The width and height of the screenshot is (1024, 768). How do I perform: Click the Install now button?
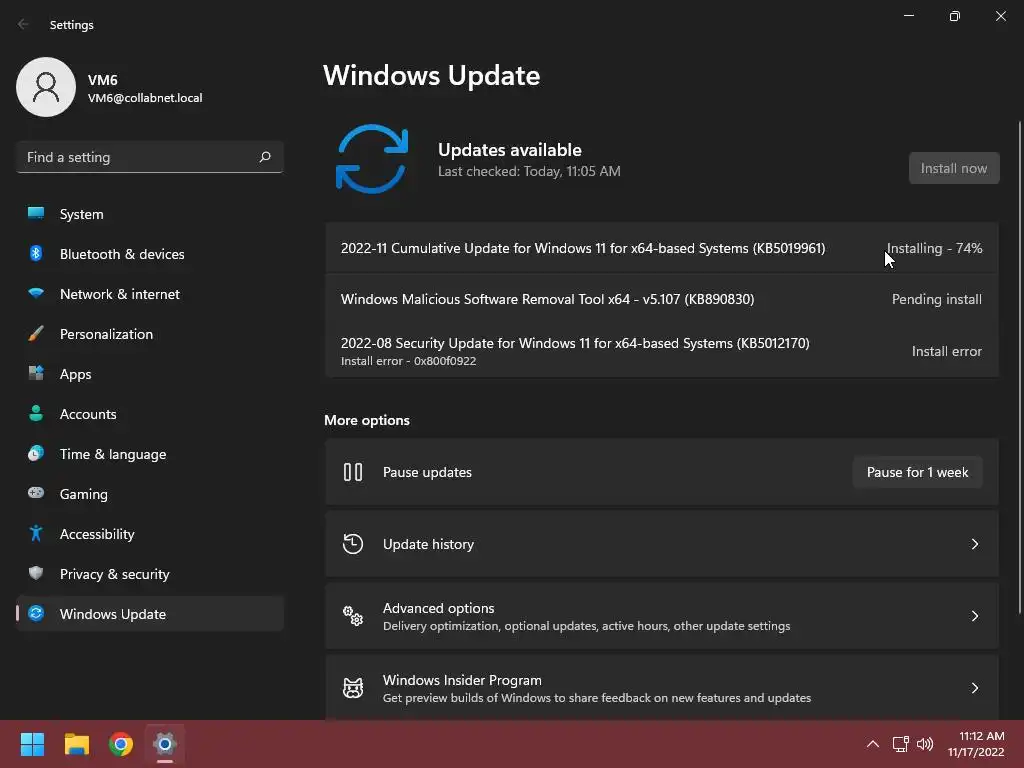click(954, 168)
